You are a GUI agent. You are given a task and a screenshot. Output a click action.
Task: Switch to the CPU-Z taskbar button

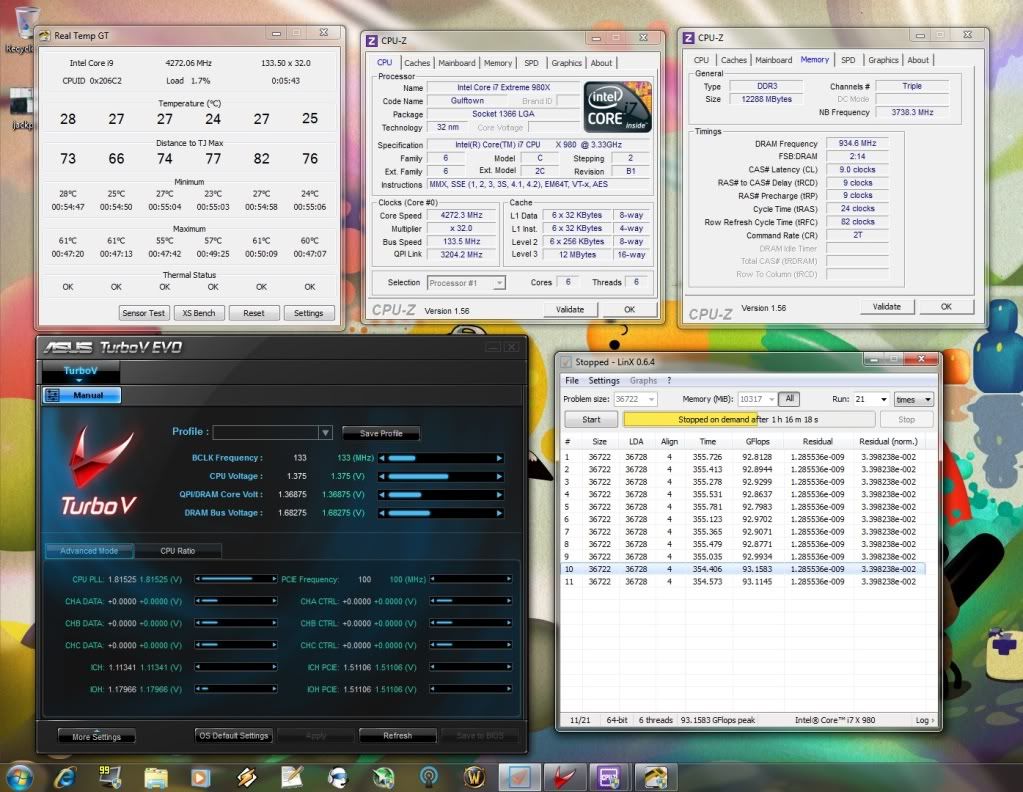pyautogui.click(x=609, y=777)
